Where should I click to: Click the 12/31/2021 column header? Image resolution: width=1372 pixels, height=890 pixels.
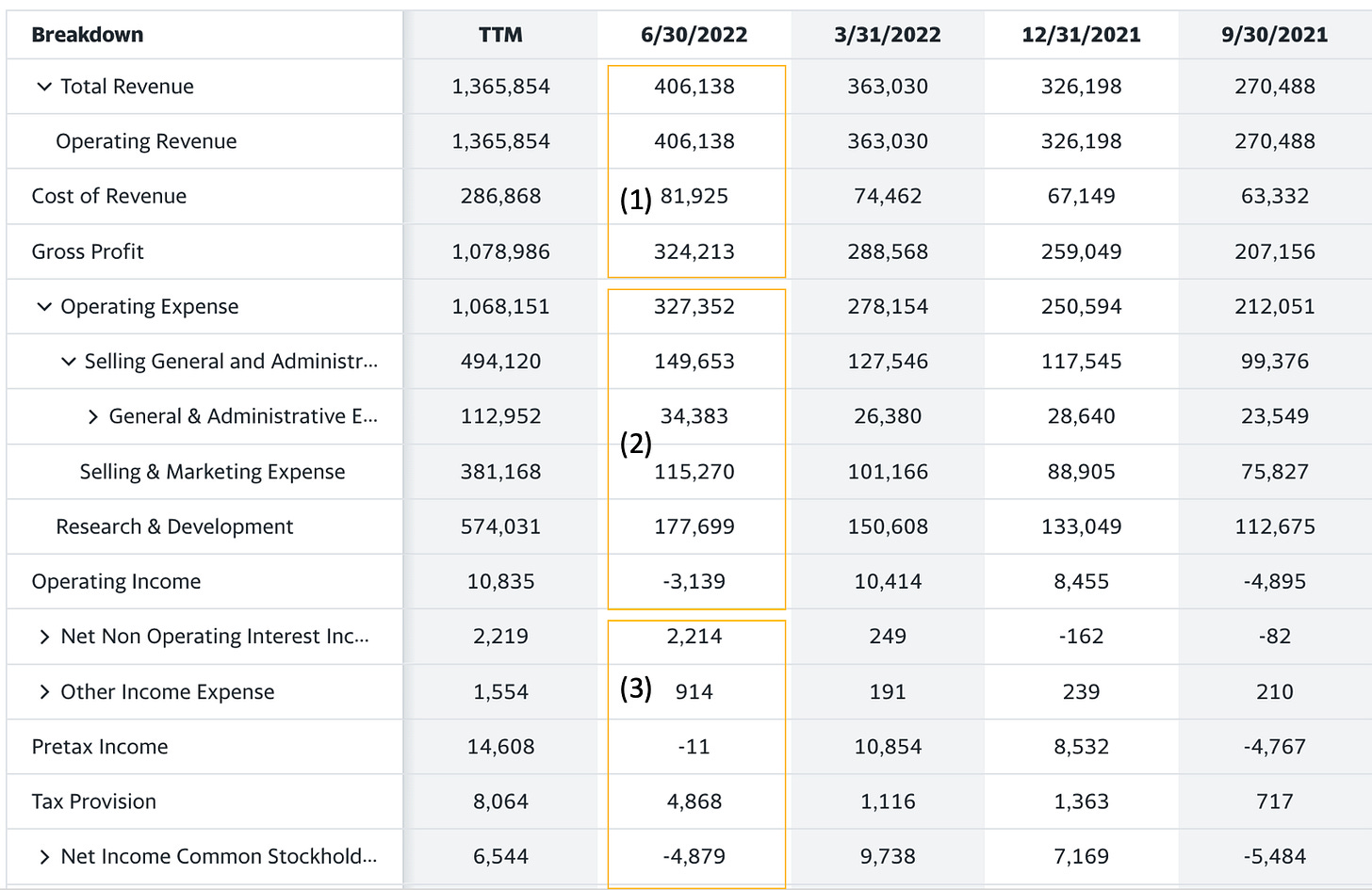(1081, 35)
